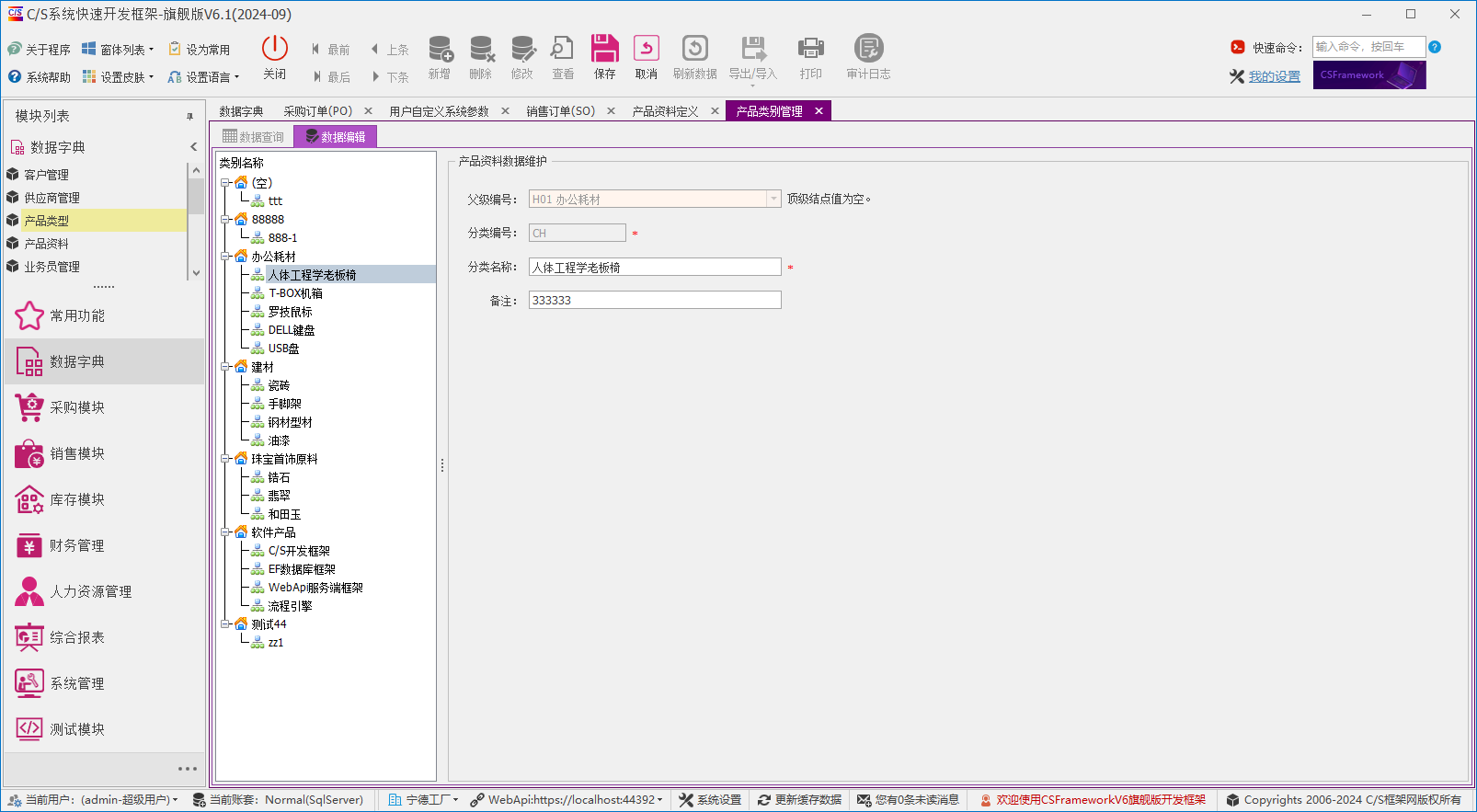Collapse the 软件产品 tree node

tap(225, 532)
